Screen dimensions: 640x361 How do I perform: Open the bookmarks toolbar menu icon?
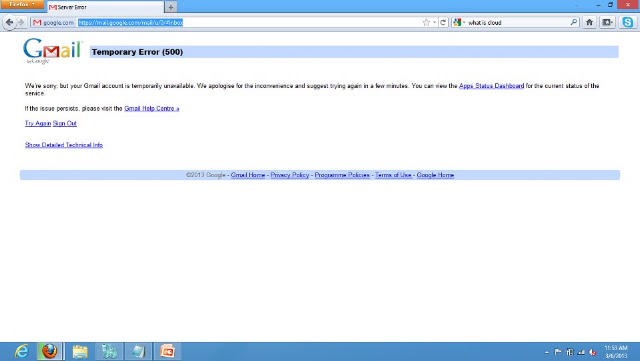[x=607, y=22]
